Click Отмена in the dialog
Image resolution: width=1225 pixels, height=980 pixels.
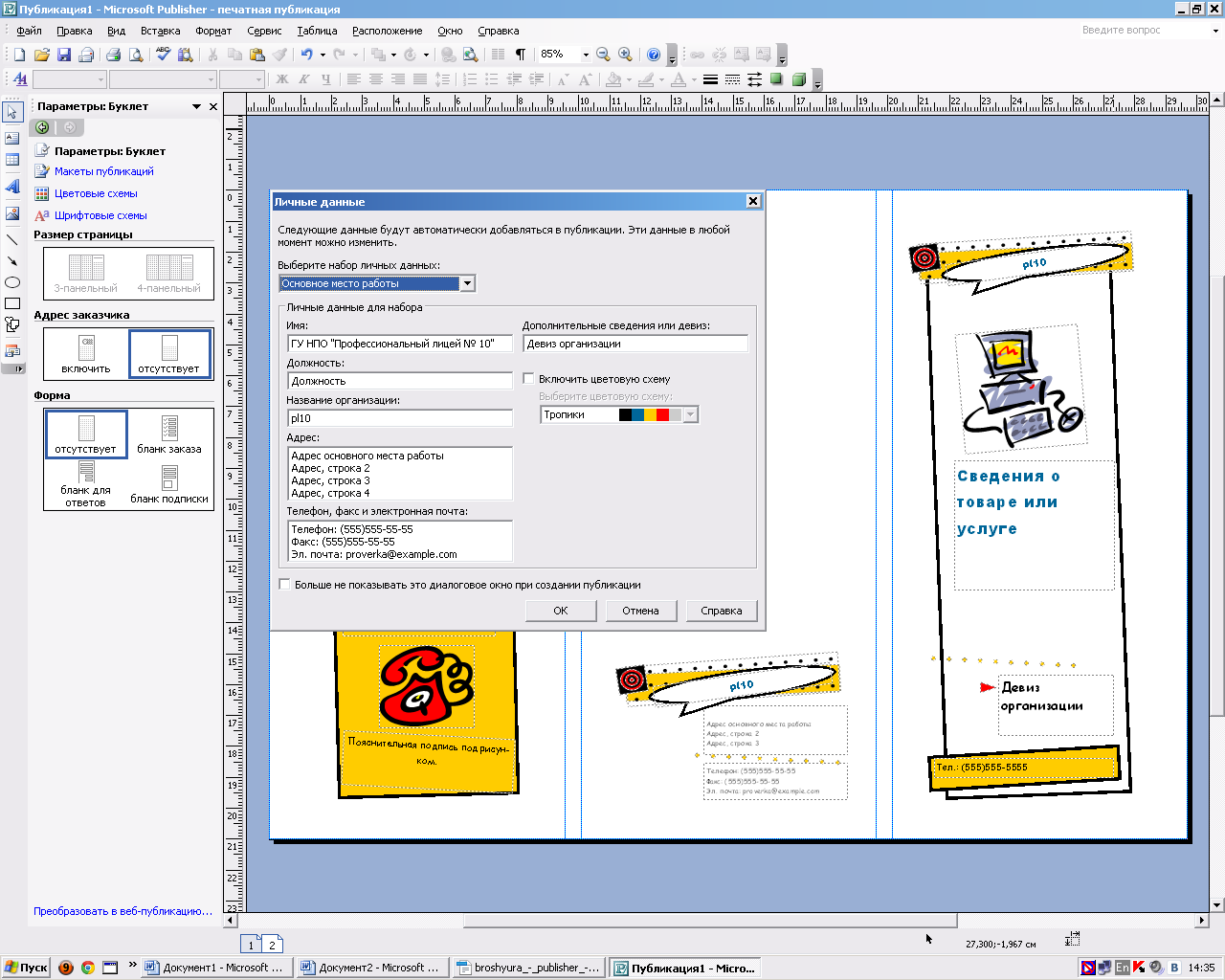[641, 611]
